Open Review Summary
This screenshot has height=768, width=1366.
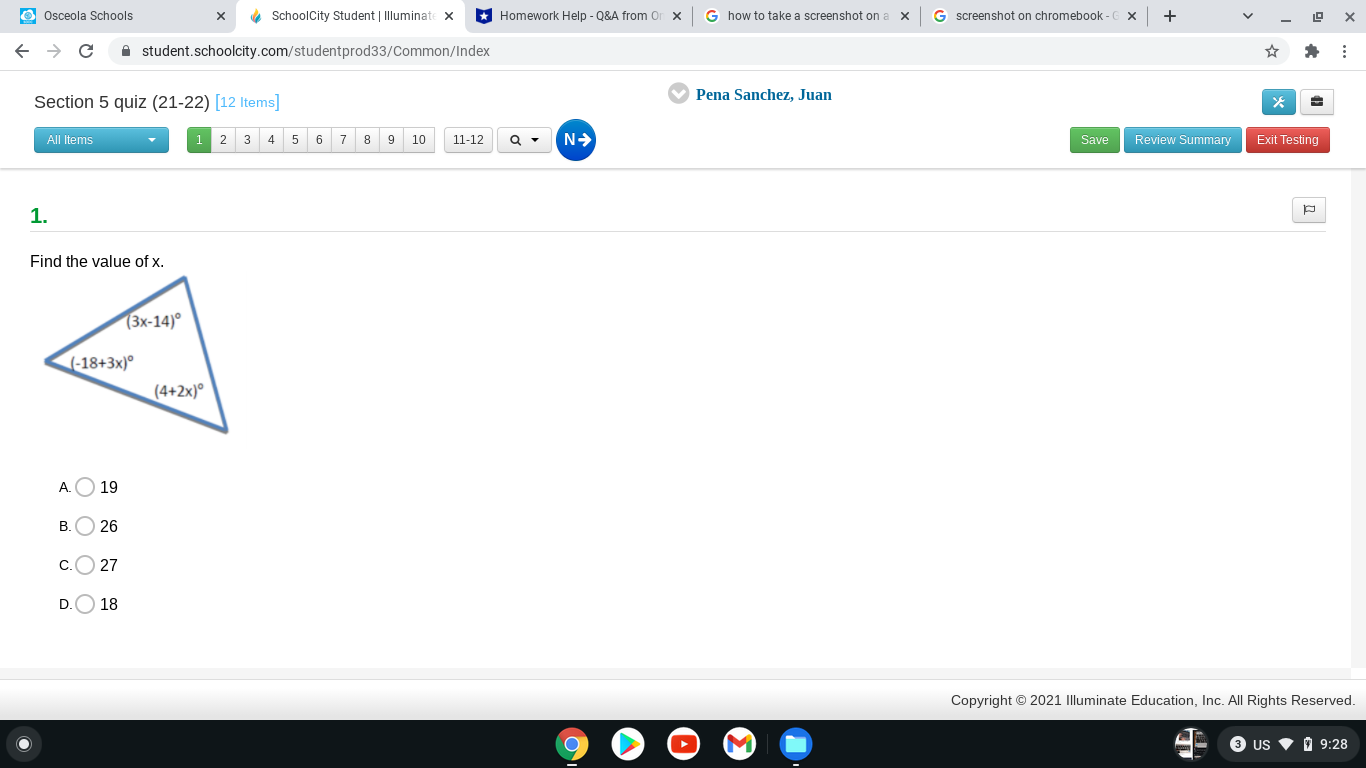point(1183,140)
